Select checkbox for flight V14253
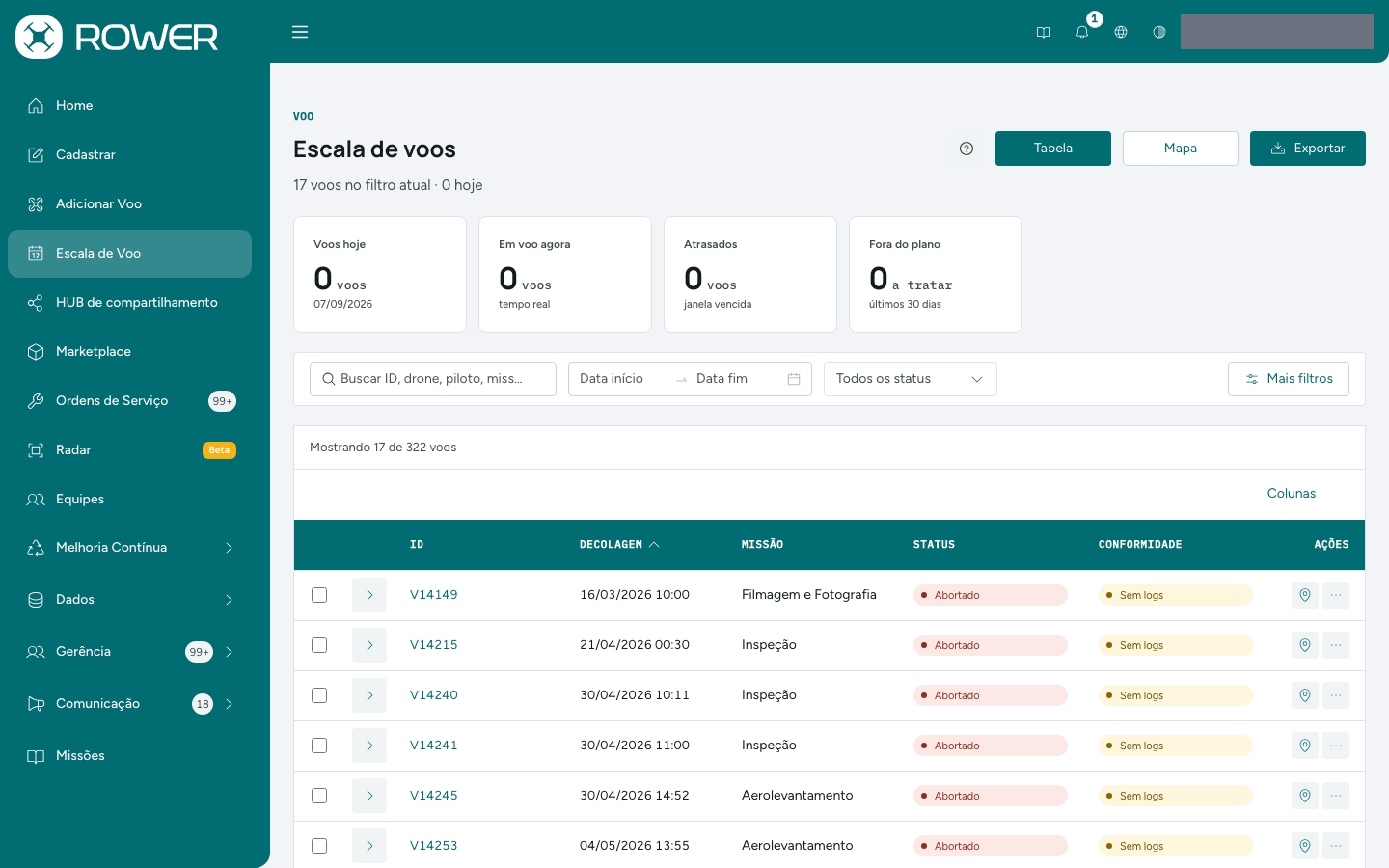This screenshot has width=1389, height=868. tap(319, 846)
